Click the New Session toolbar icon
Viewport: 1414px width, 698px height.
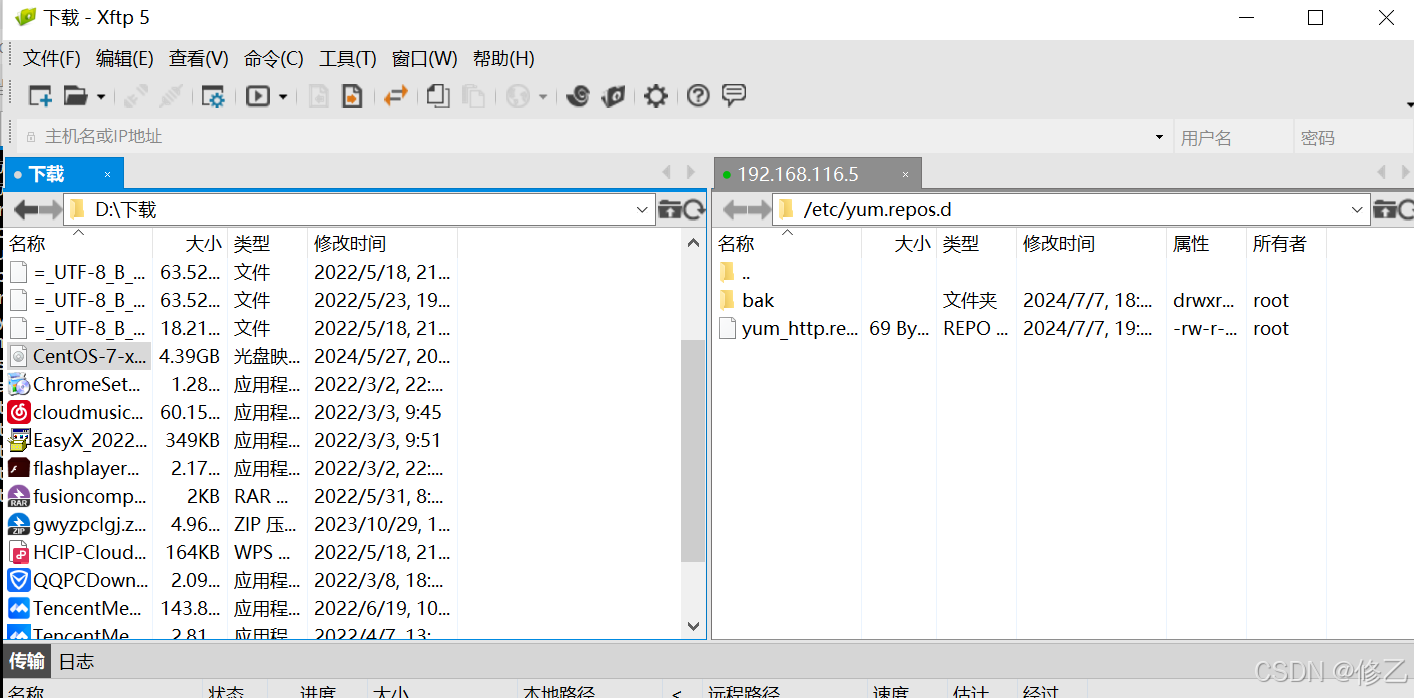pos(40,96)
